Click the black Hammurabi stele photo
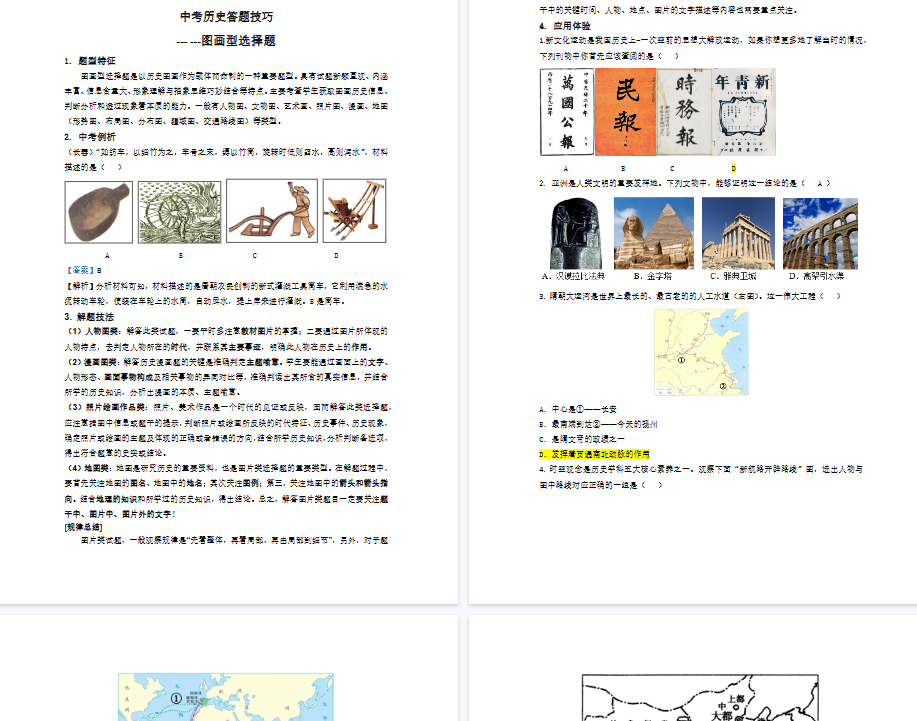 576,233
